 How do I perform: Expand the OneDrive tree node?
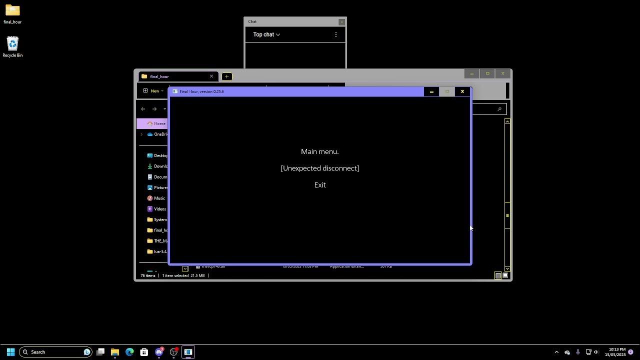(142, 134)
